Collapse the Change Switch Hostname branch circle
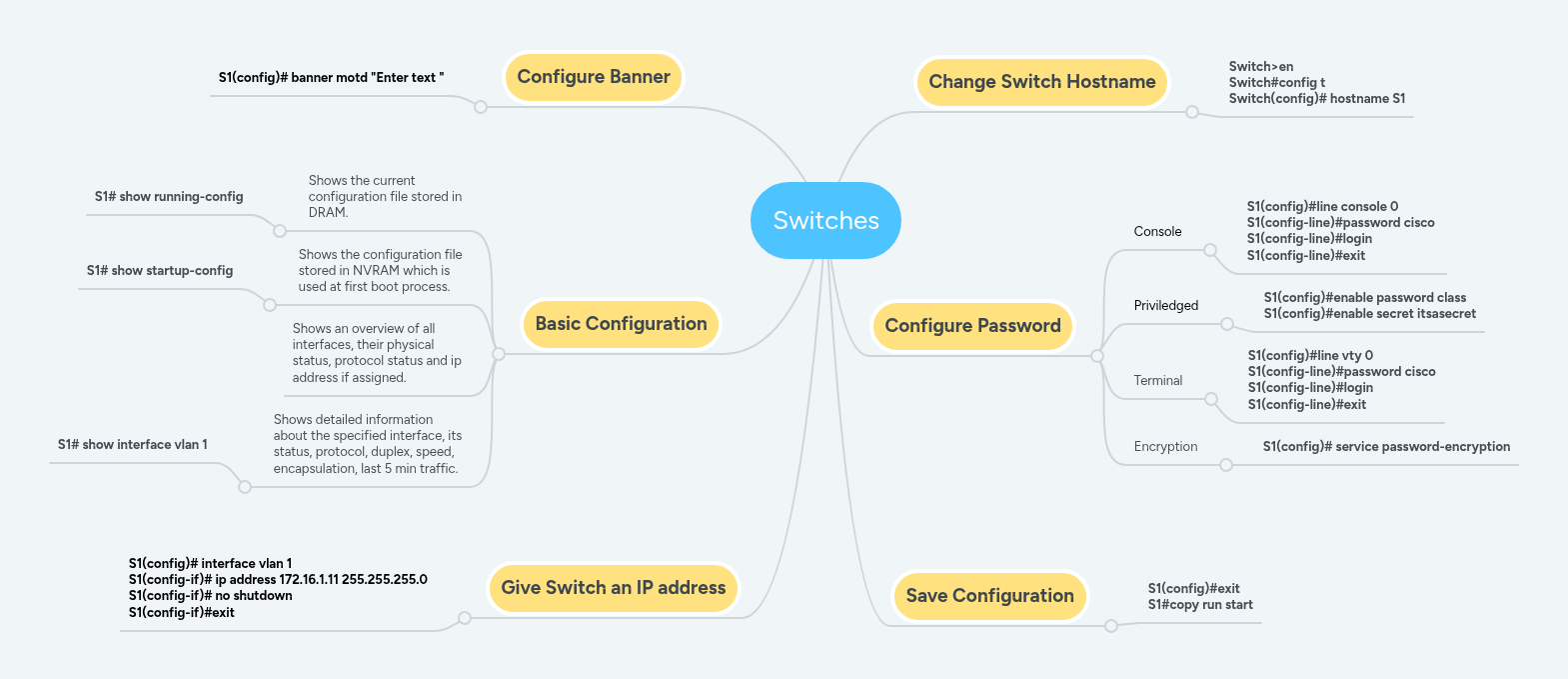Viewport: 1568px width, 679px height. tap(1191, 112)
